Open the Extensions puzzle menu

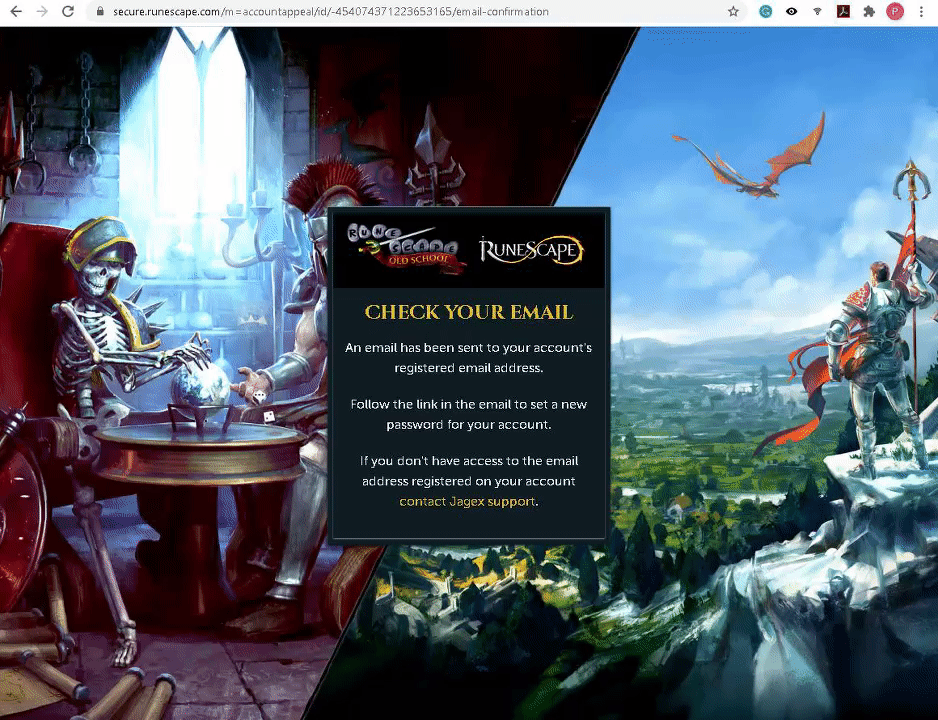[x=869, y=11]
